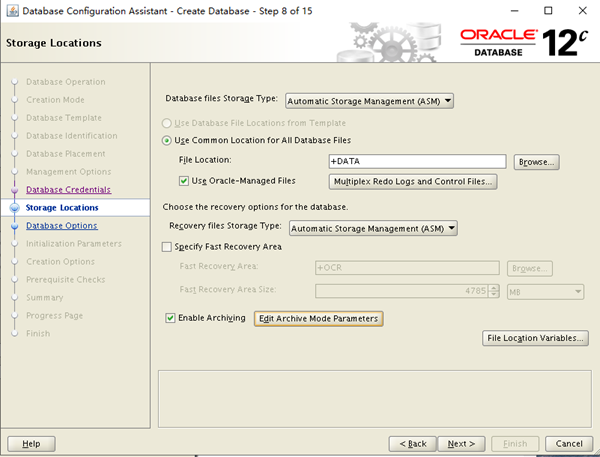The width and height of the screenshot is (600, 457).
Task: Maximize the Database Configuration Assistant window
Action: [x=548, y=11]
